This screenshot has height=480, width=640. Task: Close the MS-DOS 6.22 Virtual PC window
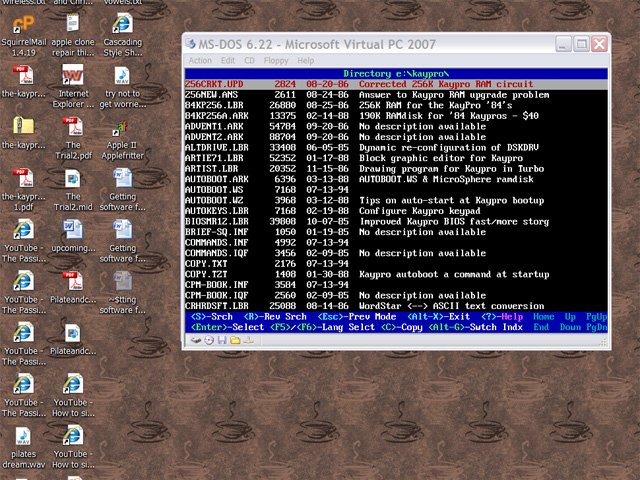click(x=599, y=44)
